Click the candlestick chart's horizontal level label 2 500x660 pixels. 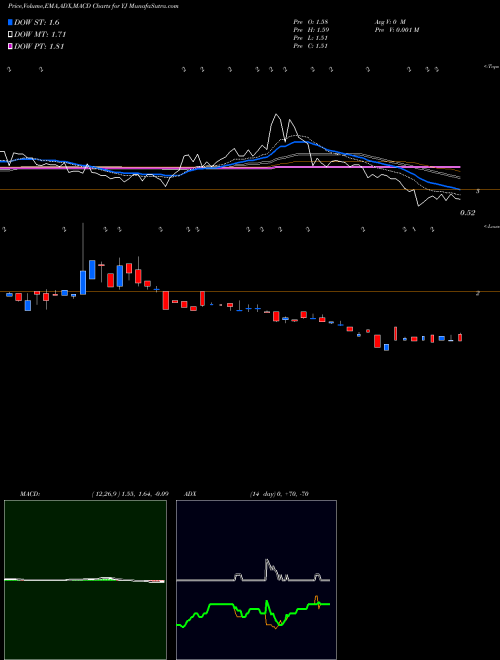[477, 293]
